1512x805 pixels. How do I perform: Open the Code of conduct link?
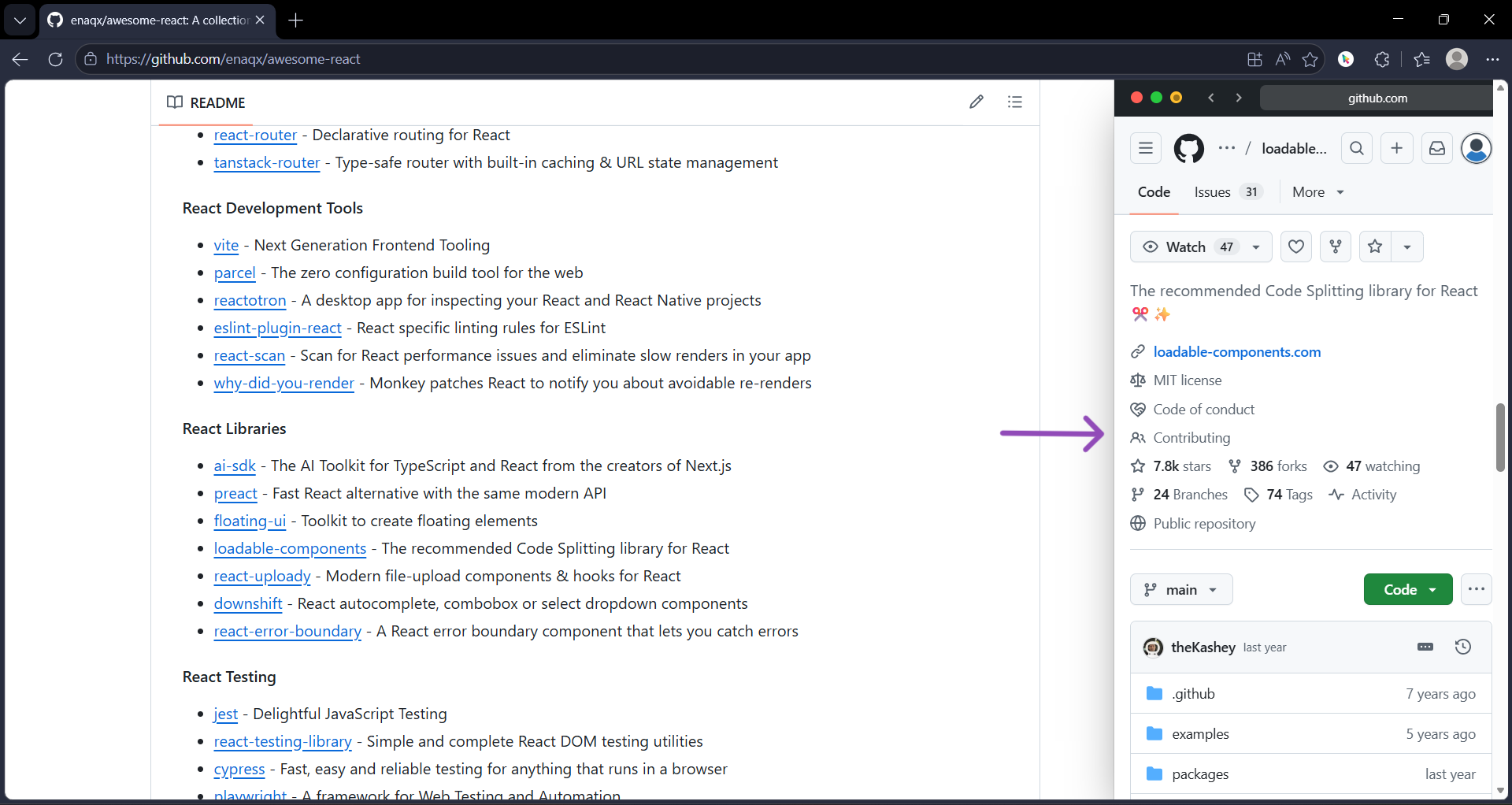tap(1204, 410)
